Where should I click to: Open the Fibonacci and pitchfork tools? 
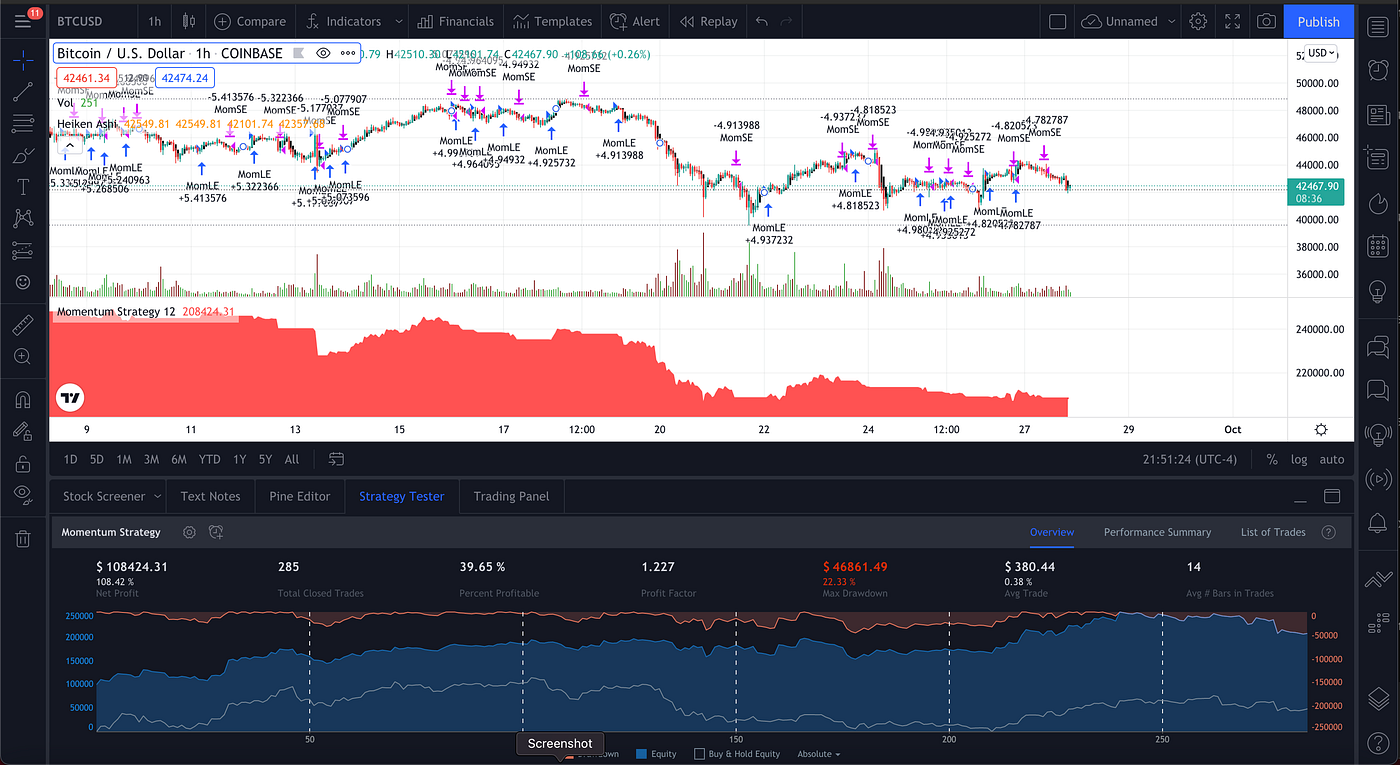coord(22,124)
